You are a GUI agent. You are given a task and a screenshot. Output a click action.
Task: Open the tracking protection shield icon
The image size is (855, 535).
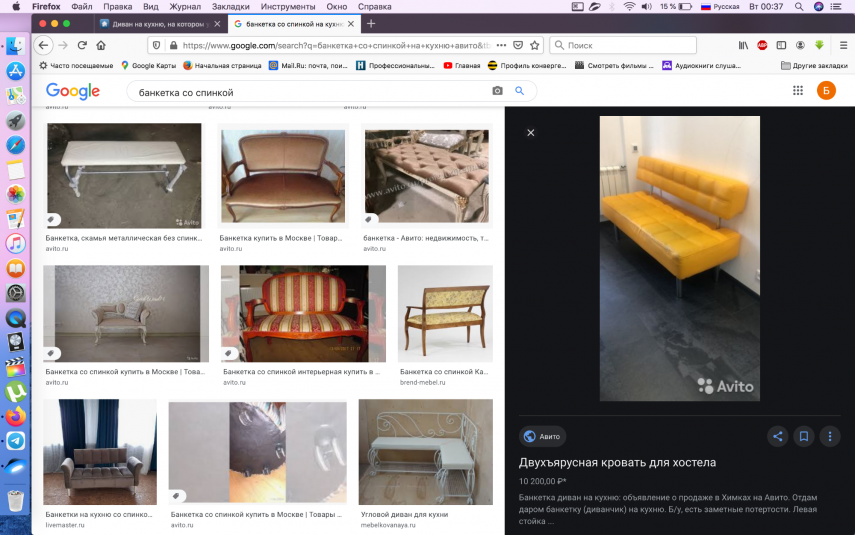point(156,45)
